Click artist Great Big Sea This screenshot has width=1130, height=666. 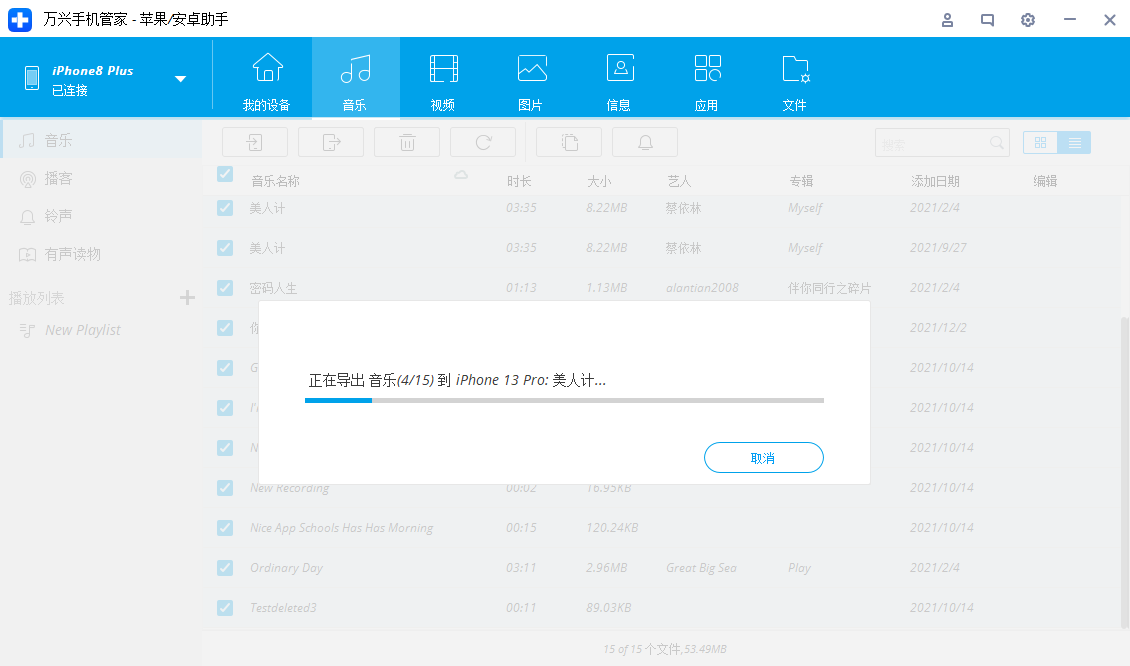click(701, 568)
